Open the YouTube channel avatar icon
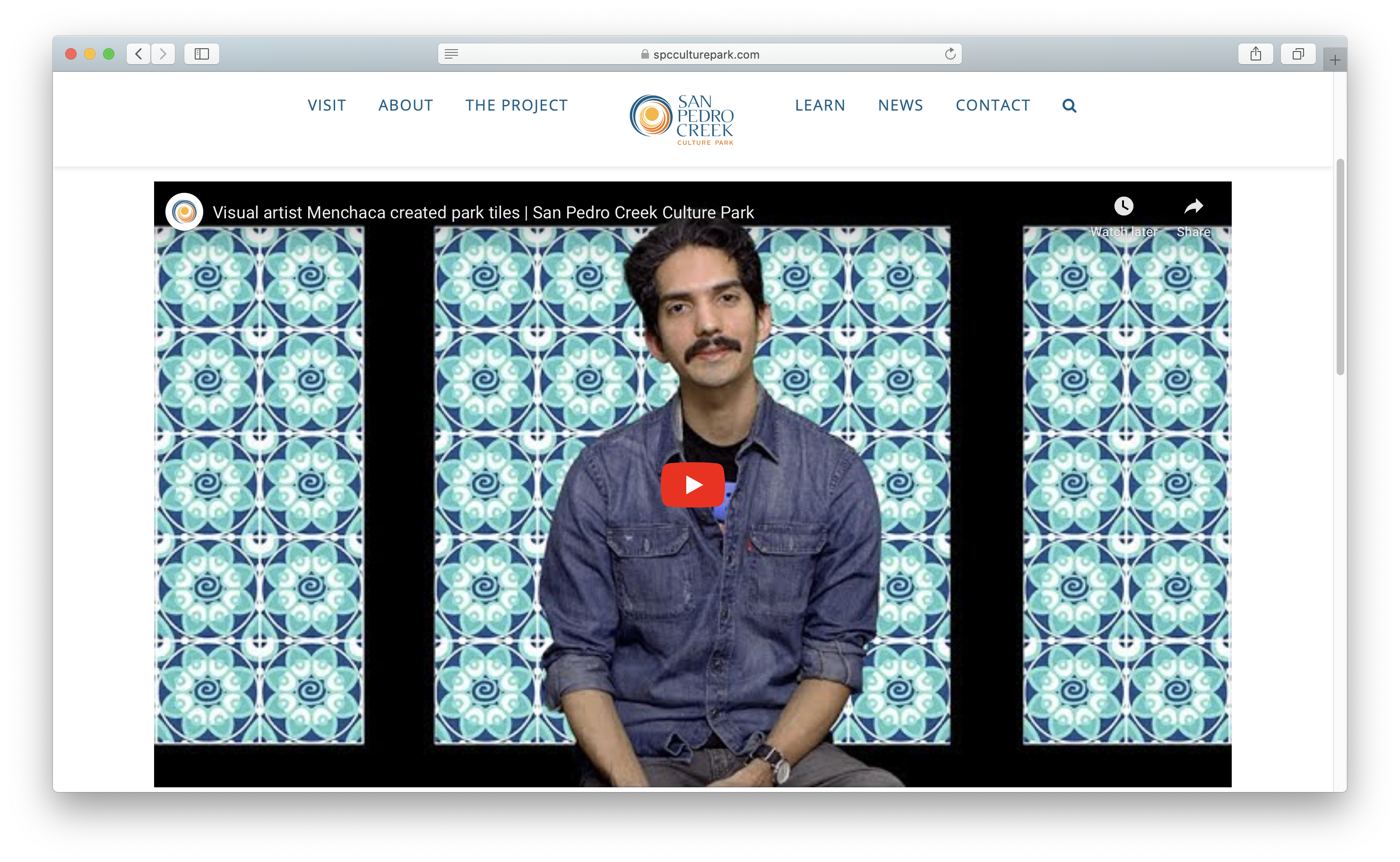The height and width of the screenshot is (862, 1400). tap(184, 212)
